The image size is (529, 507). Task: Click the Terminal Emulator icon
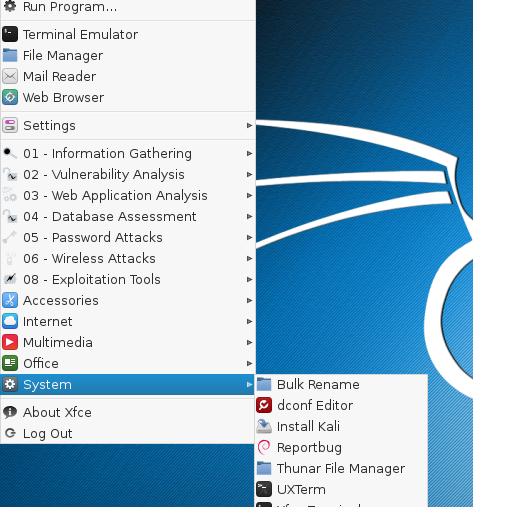coord(10,34)
